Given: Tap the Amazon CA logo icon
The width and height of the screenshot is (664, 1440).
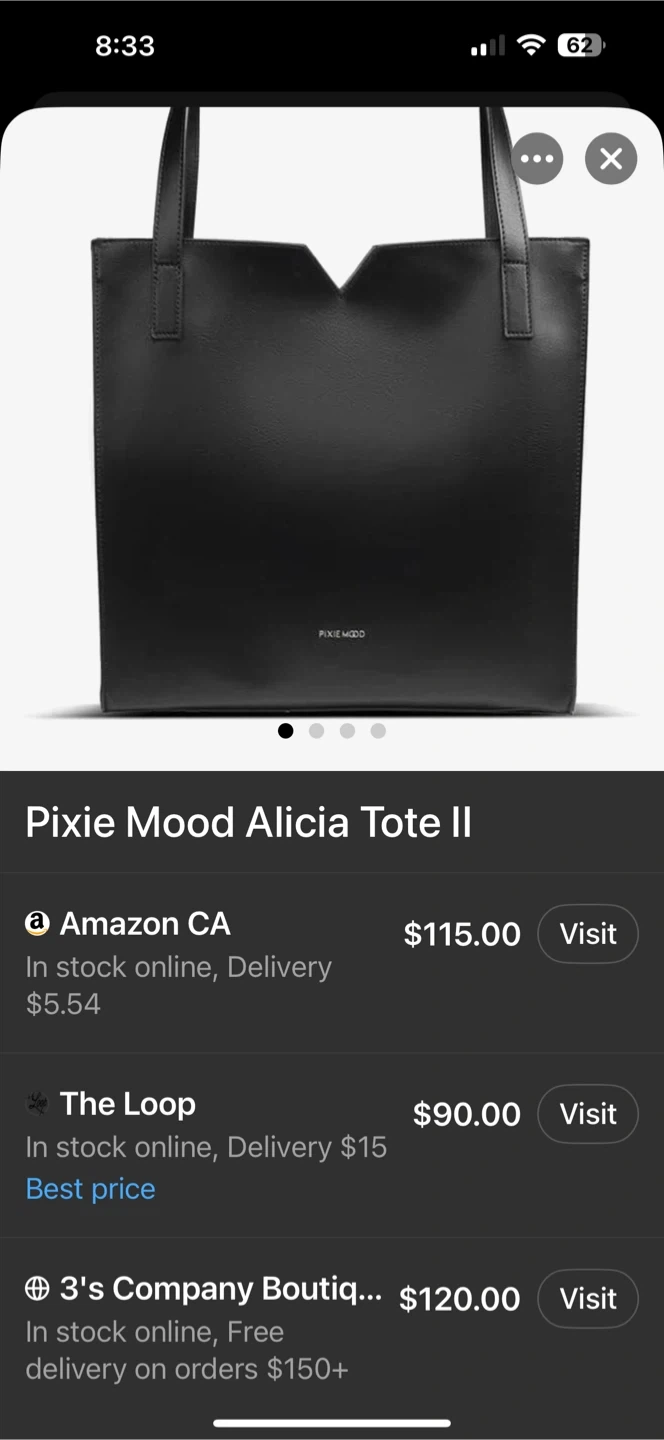Looking at the screenshot, I should click(x=37, y=924).
